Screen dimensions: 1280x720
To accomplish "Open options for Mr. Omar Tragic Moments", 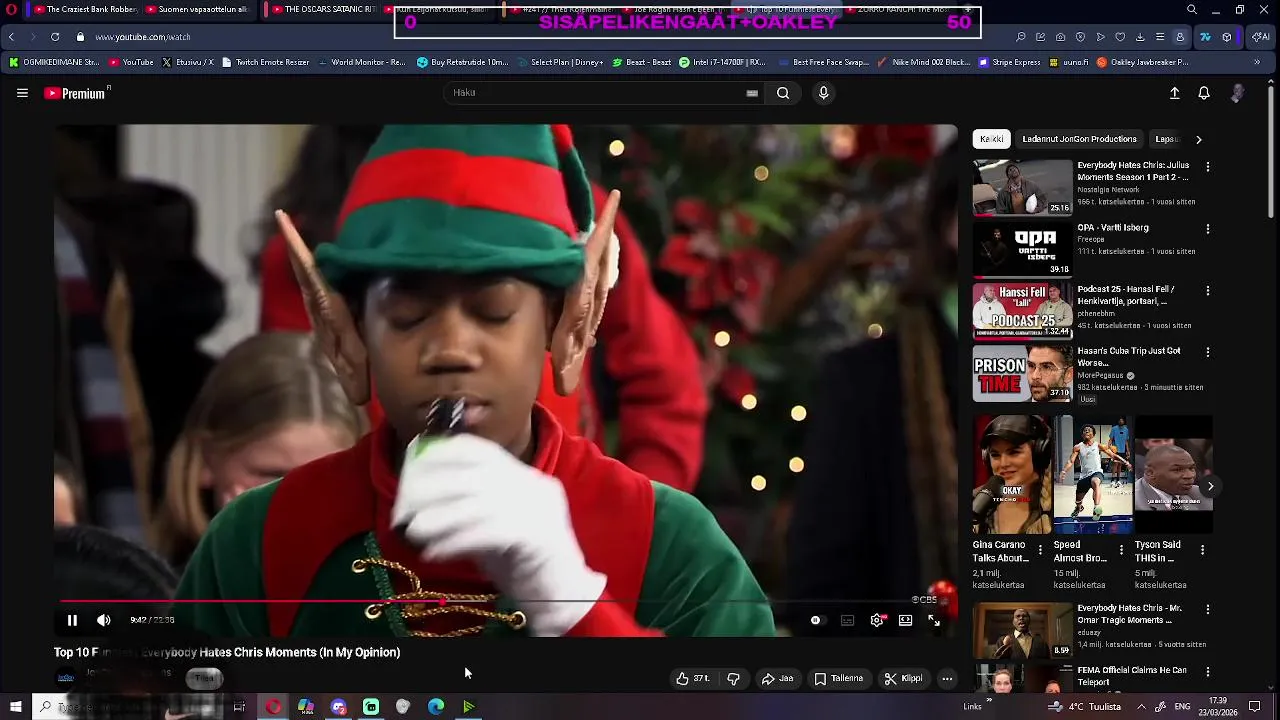I will [1208, 609].
